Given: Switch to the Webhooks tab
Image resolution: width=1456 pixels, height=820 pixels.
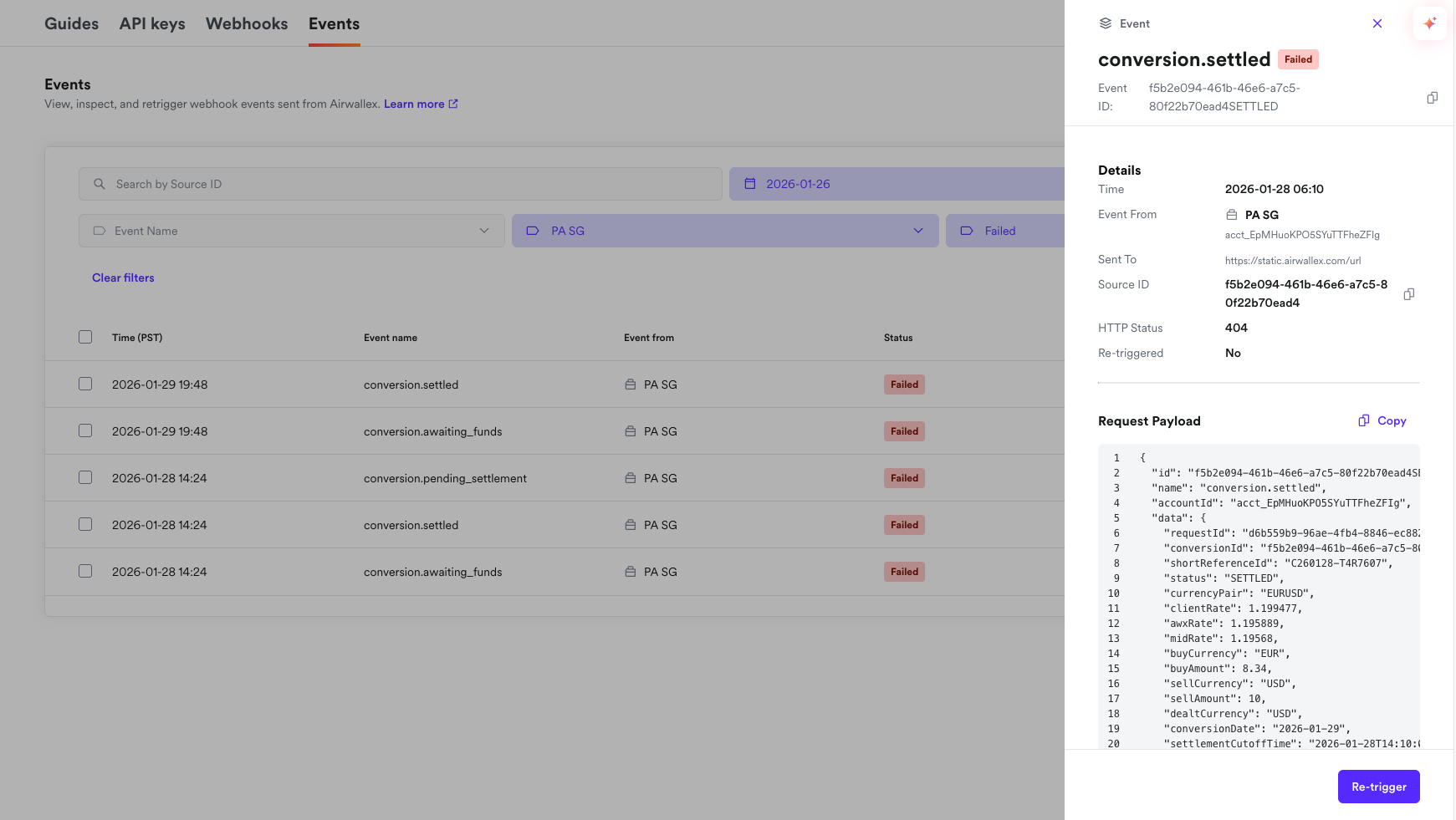Looking at the screenshot, I should [x=247, y=23].
